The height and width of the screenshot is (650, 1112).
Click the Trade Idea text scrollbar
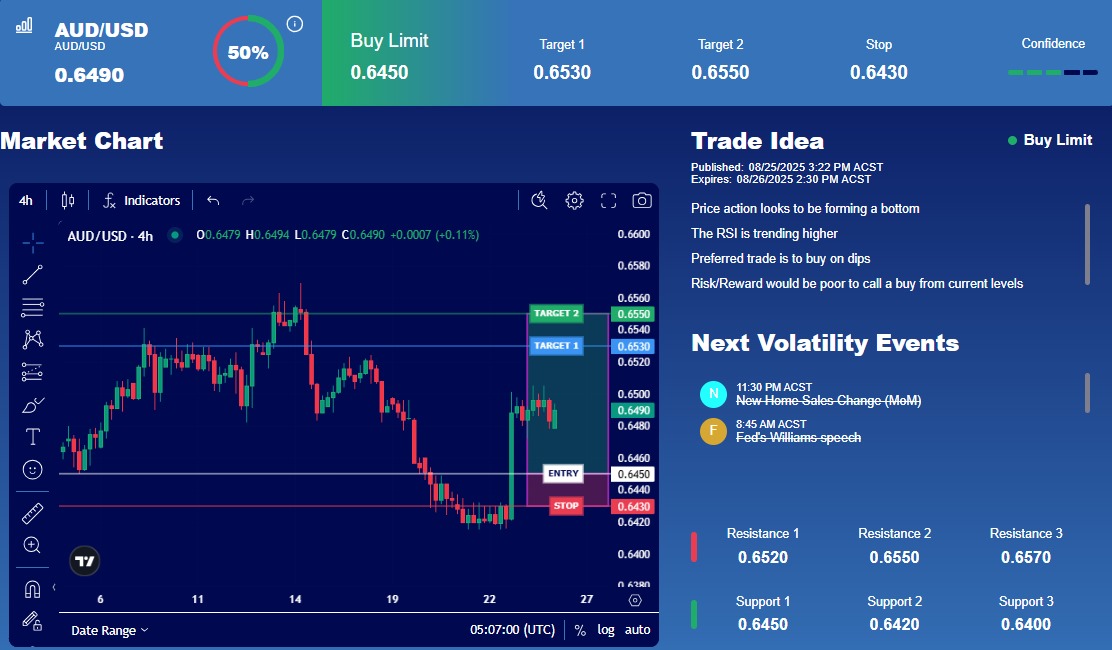point(1087,244)
